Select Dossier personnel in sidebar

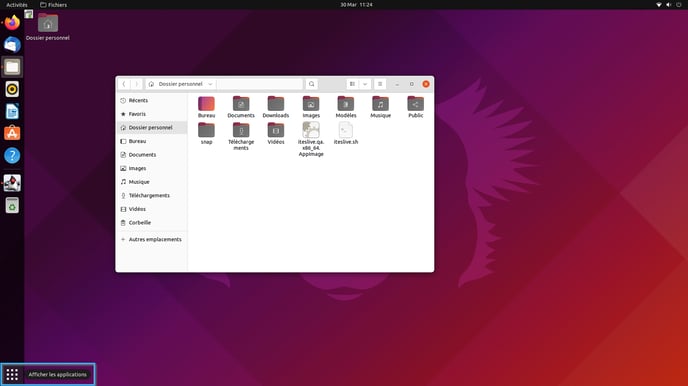click(152, 128)
